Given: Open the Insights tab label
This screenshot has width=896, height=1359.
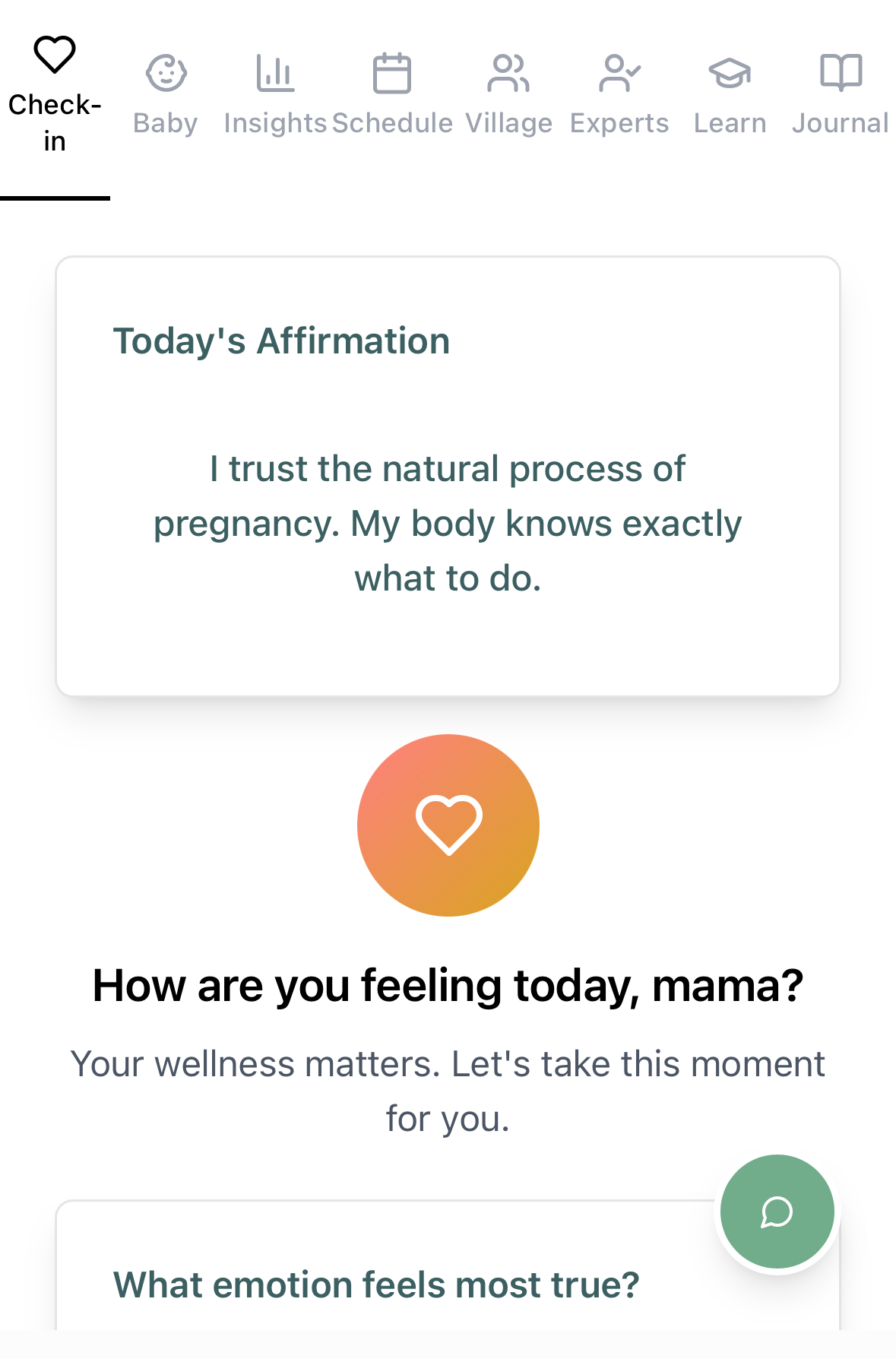Looking at the screenshot, I should click(275, 123).
